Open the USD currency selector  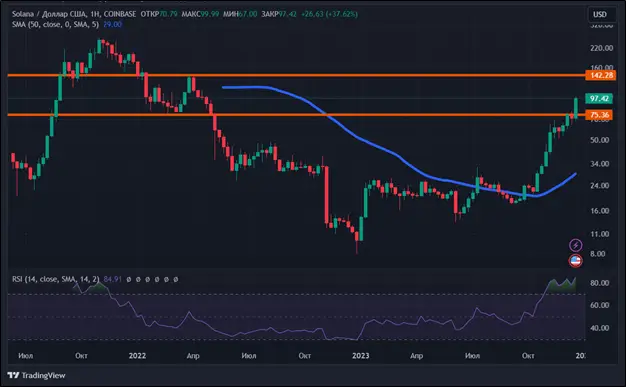(600, 14)
